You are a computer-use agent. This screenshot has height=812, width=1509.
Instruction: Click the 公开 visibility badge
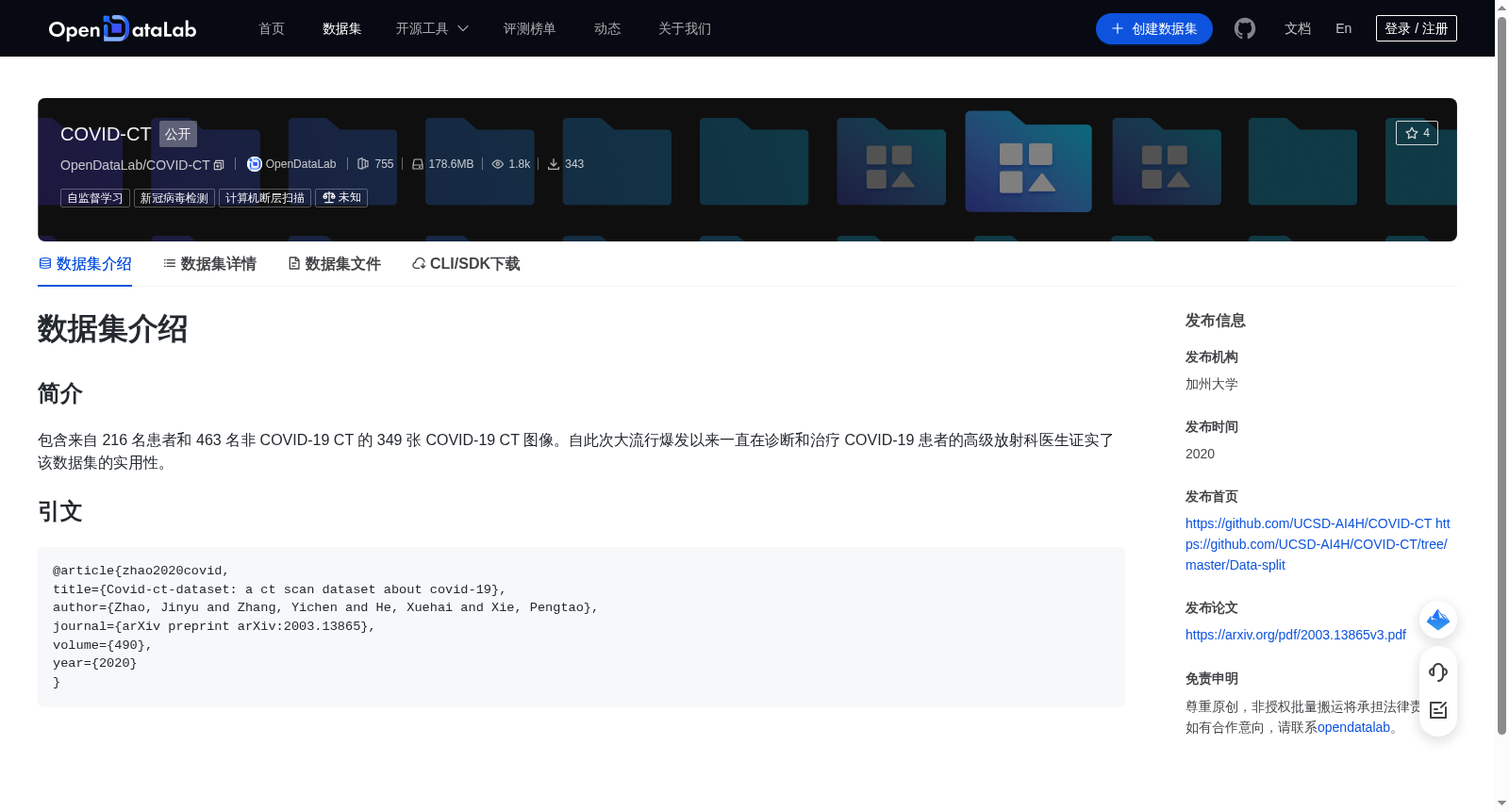pyautogui.click(x=178, y=134)
